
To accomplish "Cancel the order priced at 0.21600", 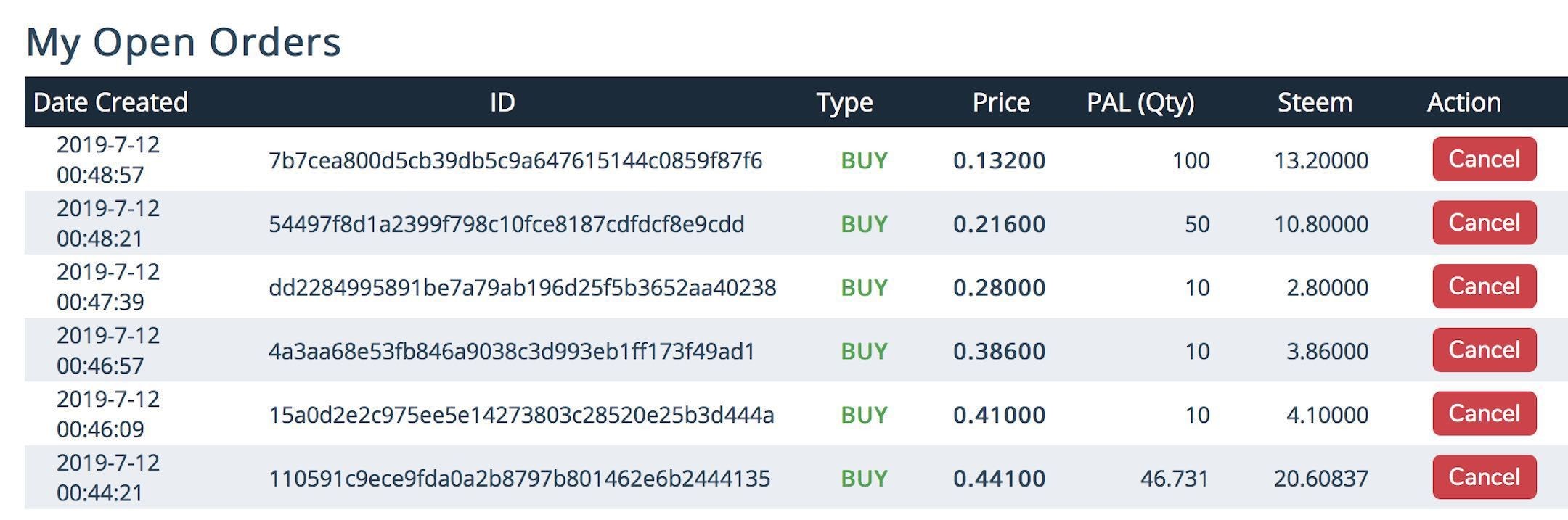I will click(x=1484, y=223).
